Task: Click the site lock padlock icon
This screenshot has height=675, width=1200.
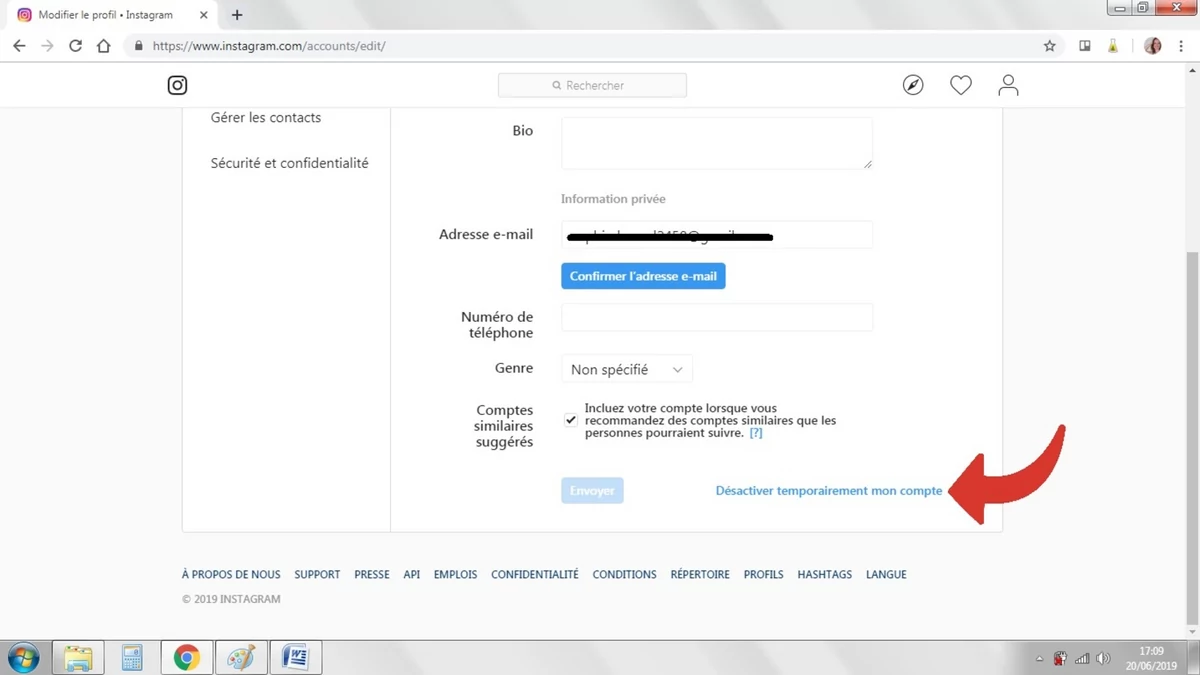Action: click(x=138, y=46)
